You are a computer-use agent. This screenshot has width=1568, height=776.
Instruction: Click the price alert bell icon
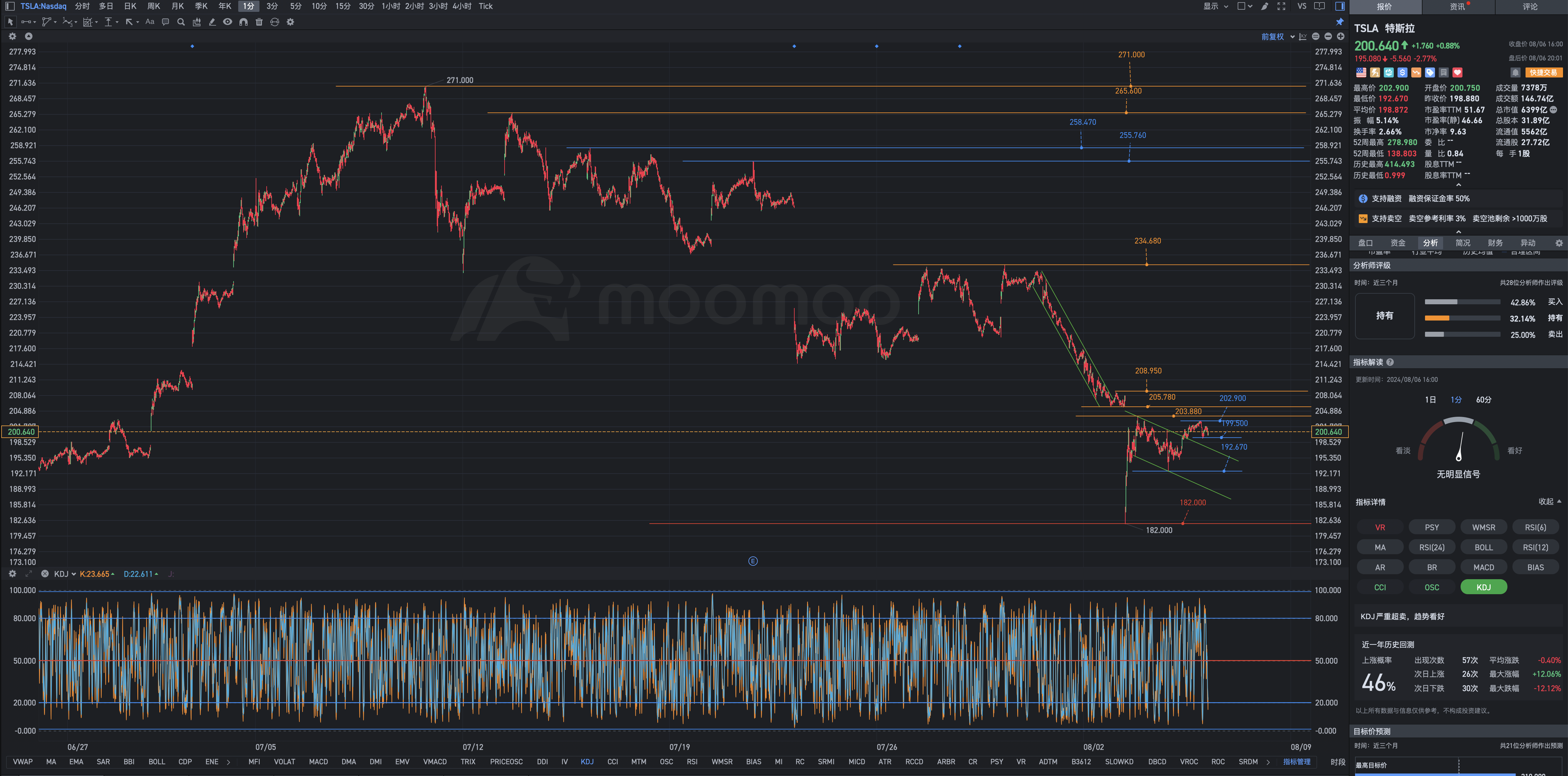tap(1516, 72)
